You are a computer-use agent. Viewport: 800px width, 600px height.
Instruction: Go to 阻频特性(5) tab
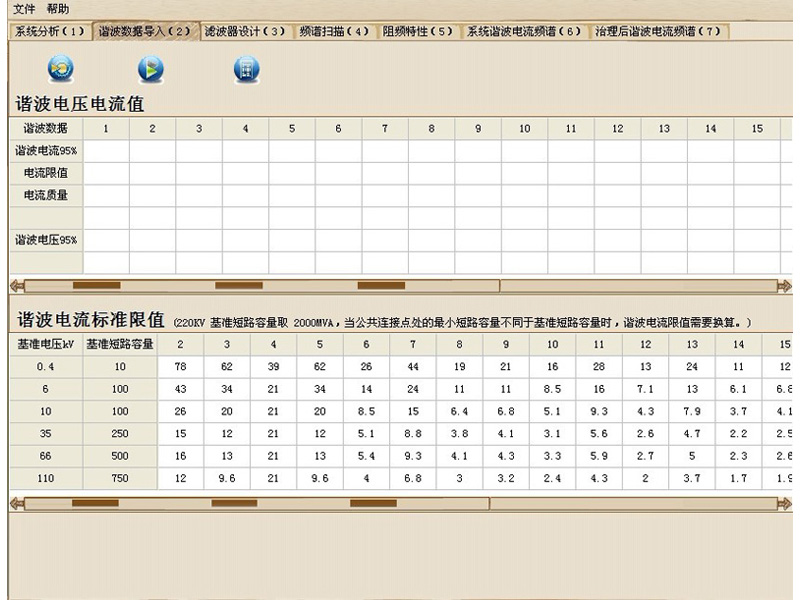418,31
